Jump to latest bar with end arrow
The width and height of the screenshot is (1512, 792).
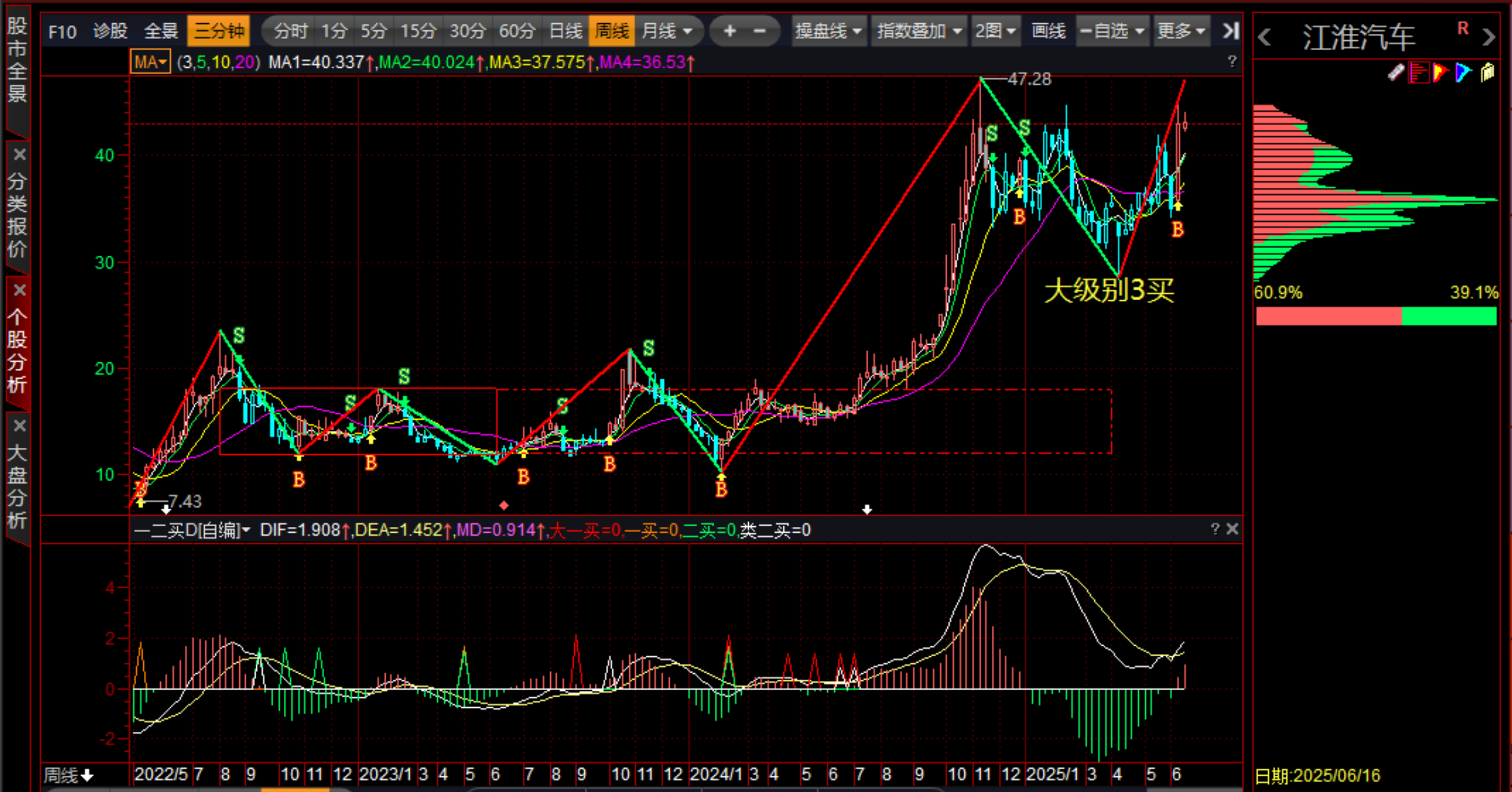(x=1231, y=31)
